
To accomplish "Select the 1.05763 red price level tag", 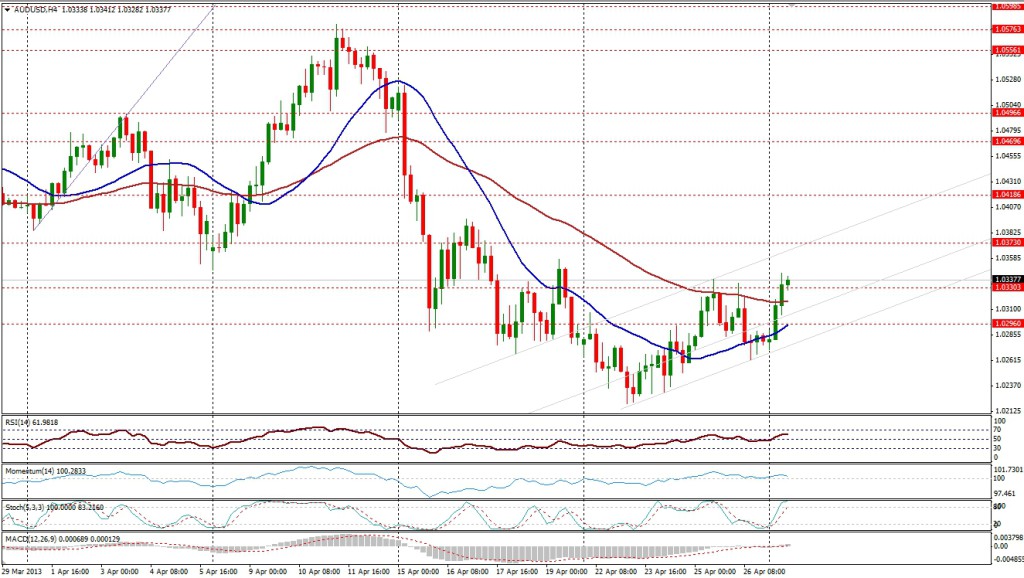I will 1006,30.
